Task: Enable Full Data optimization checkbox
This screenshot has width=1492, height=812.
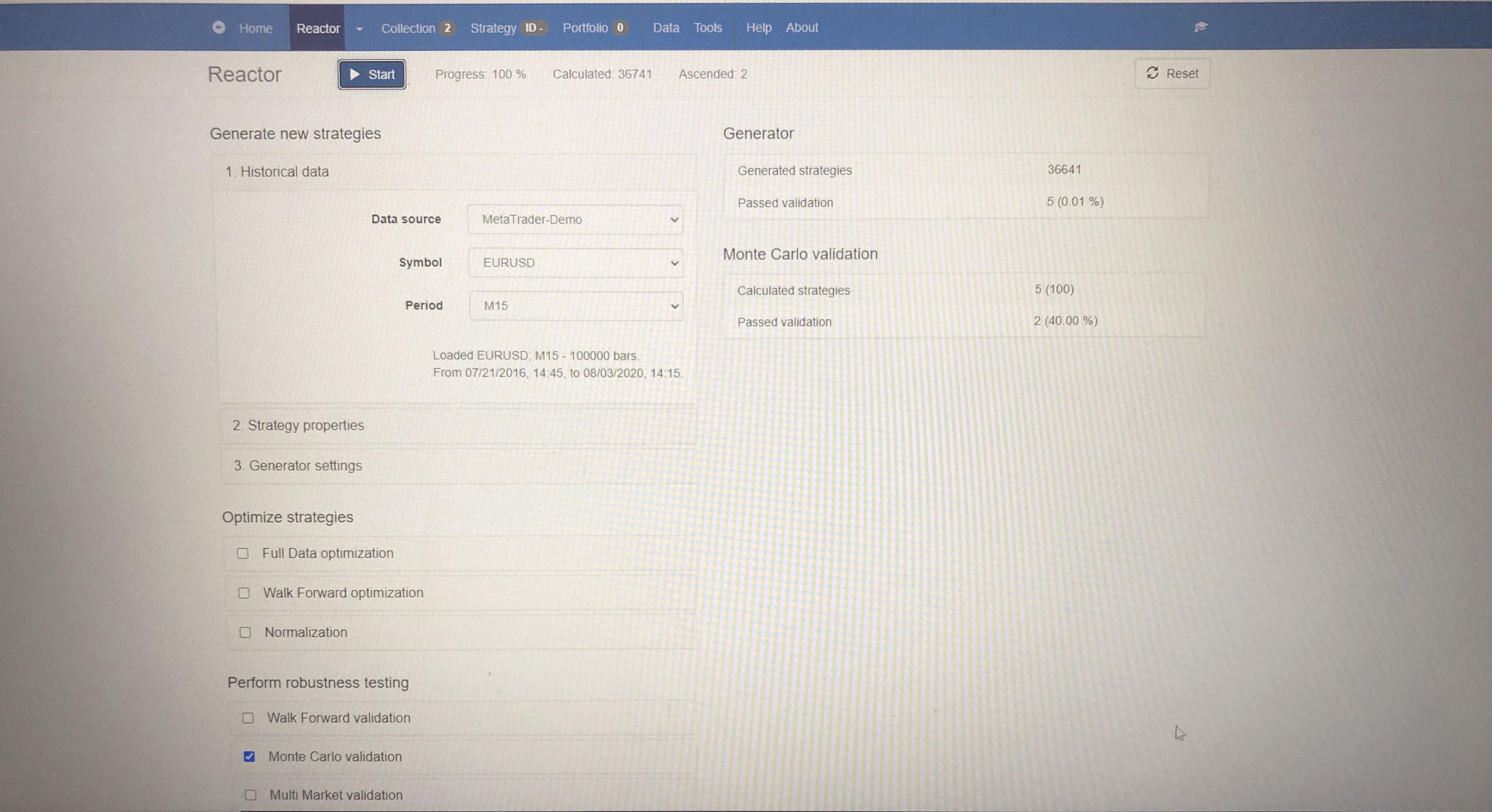Action: point(243,554)
